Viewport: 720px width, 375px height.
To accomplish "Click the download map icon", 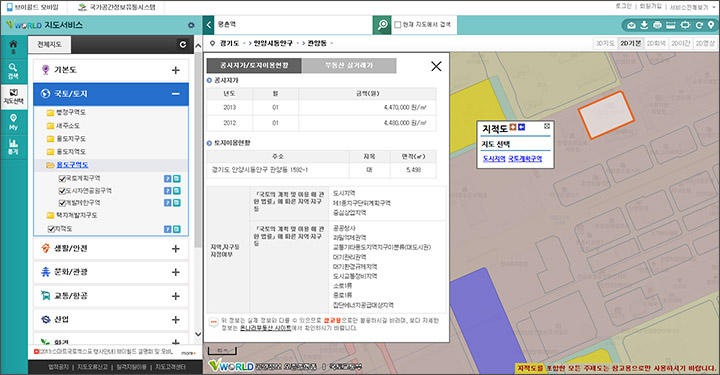I will [x=644, y=25].
